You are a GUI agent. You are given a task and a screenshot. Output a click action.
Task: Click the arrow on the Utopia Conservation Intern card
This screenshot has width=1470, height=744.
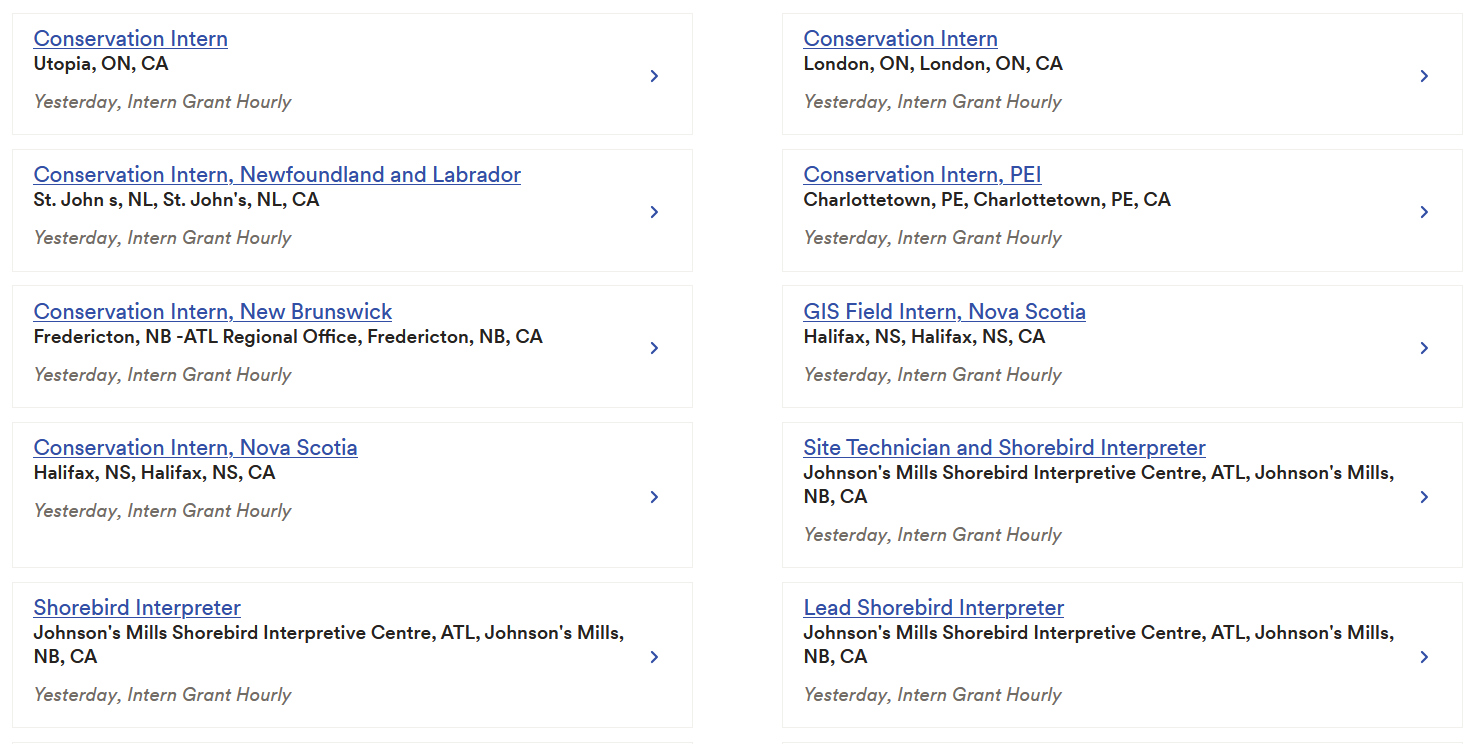pyautogui.click(x=654, y=76)
